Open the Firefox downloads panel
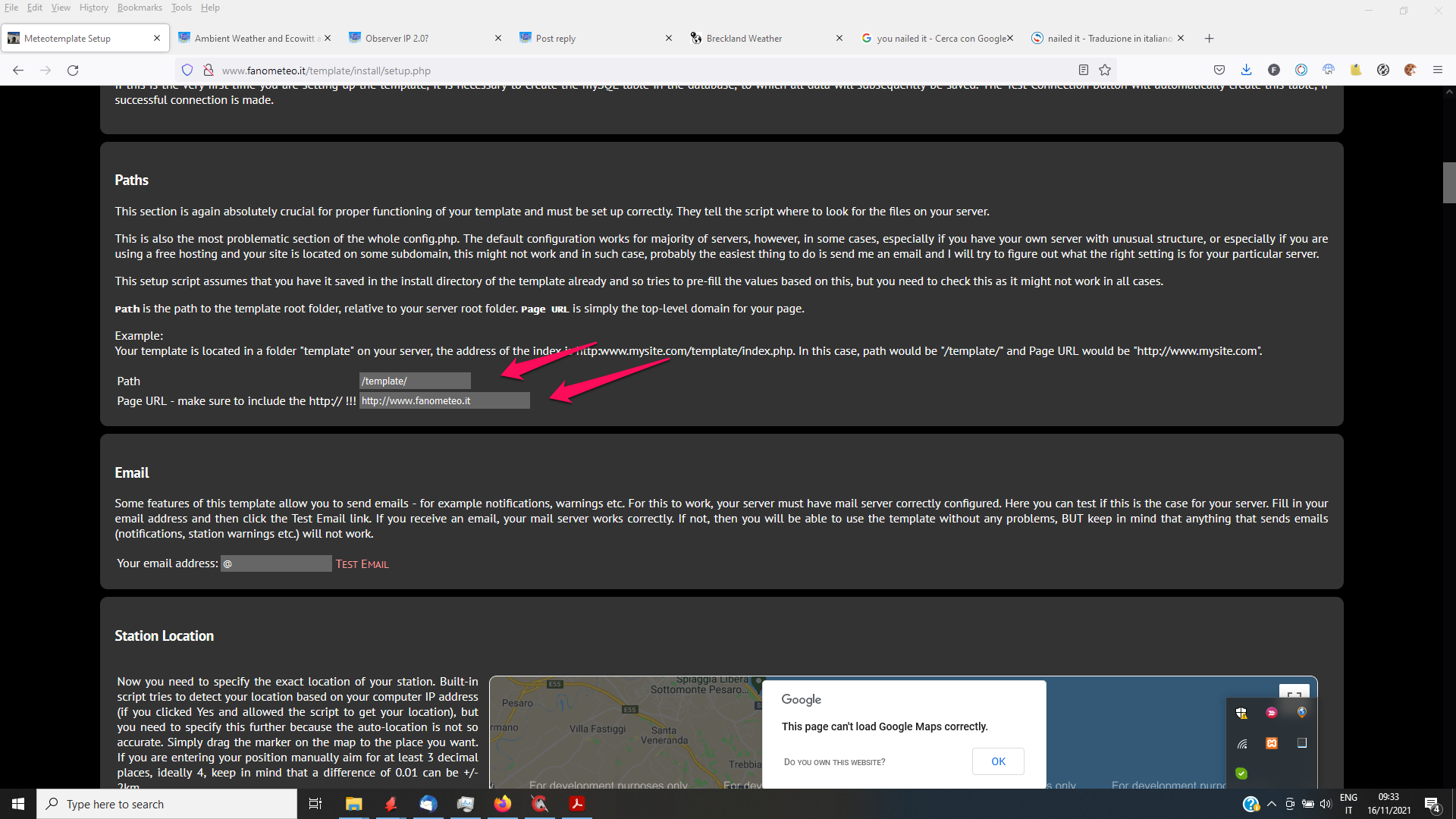The width and height of the screenshot is (1456, 819). (x=1246, y=71)
